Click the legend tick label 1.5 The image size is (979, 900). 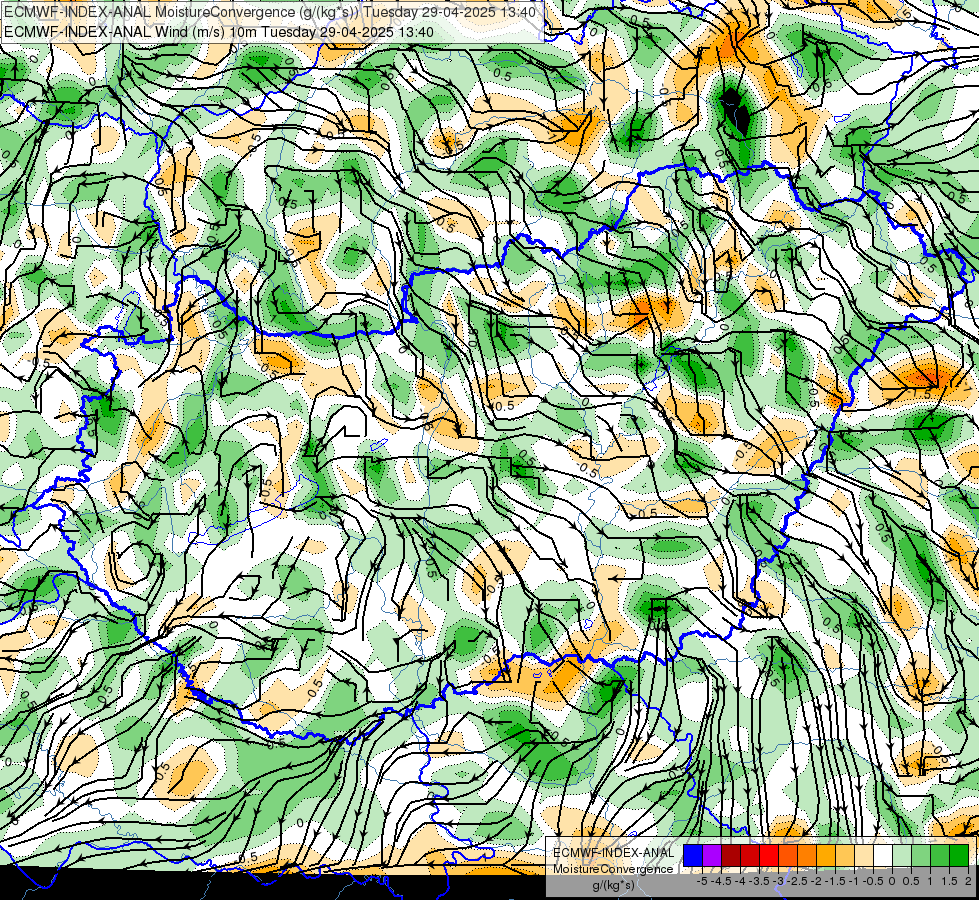click(x=950, y=881)
